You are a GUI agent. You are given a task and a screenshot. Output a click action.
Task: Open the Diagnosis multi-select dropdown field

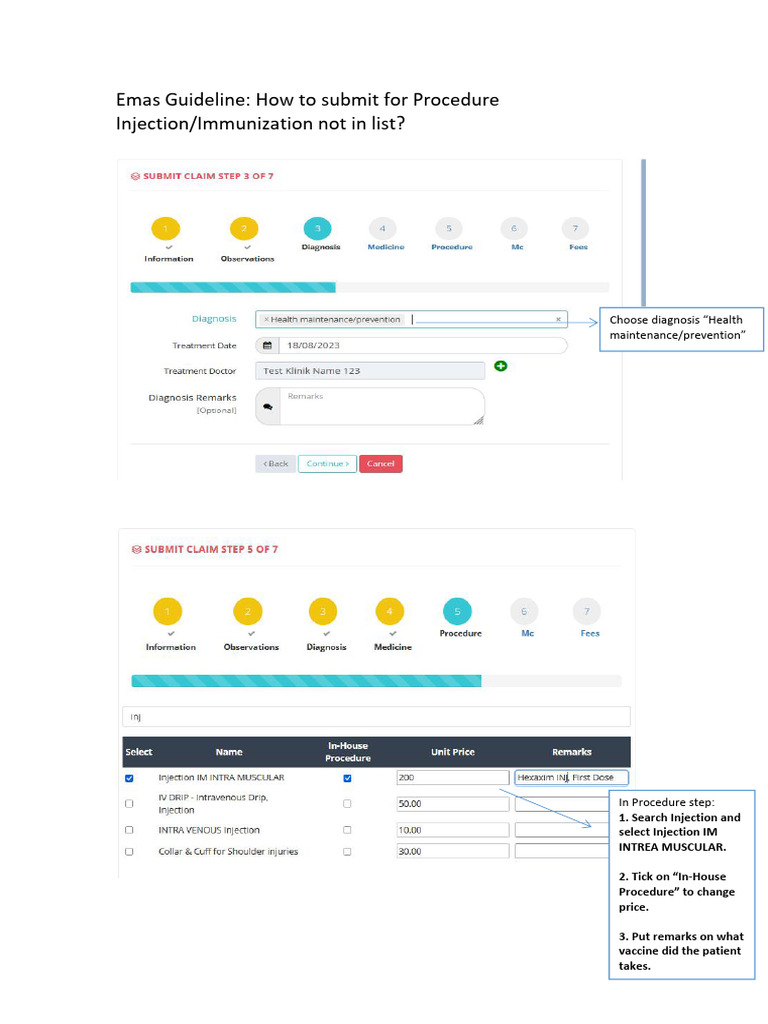411,319
